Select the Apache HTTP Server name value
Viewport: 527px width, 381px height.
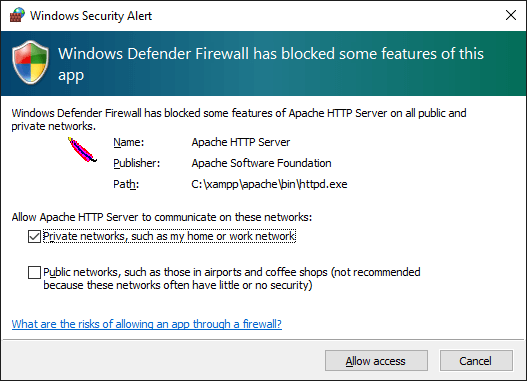click(x=241, y=142)
